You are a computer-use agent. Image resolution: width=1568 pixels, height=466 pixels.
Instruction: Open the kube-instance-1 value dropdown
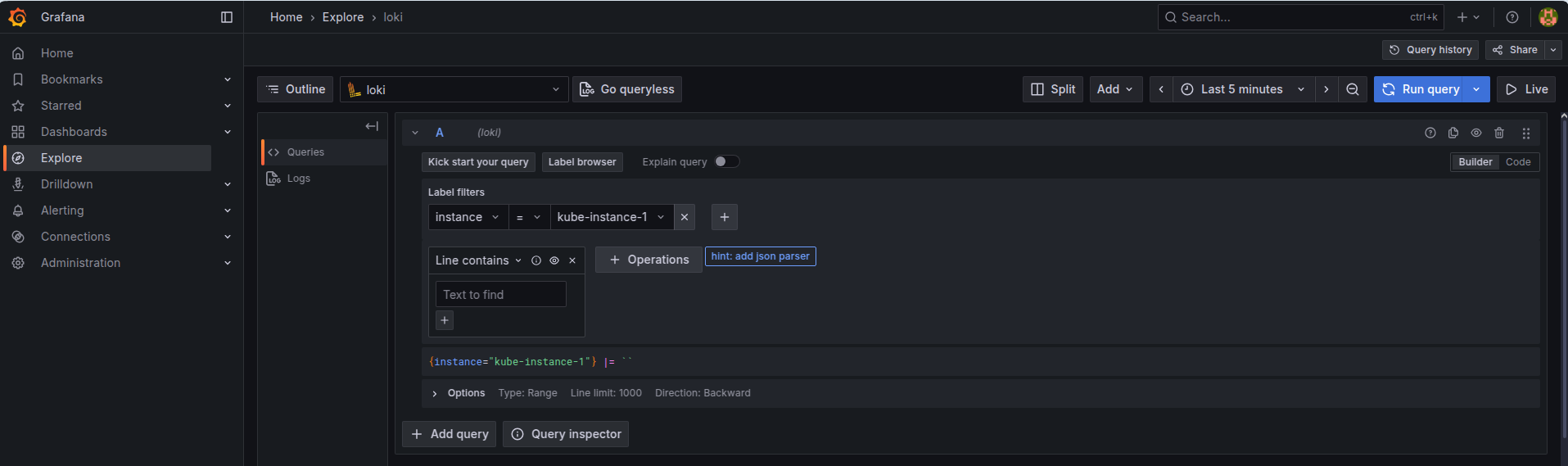pos(612,217)
